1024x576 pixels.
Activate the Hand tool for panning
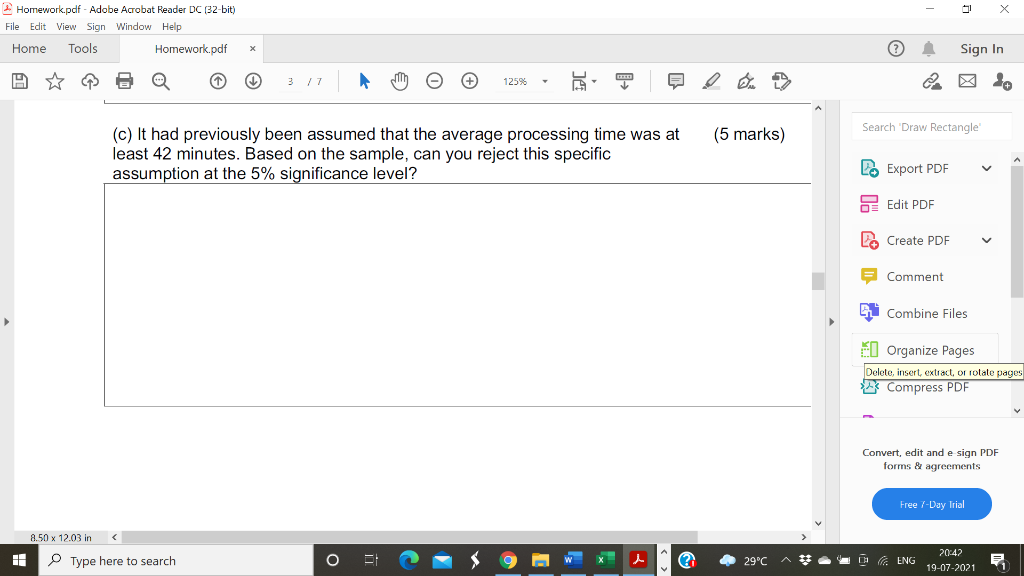tap(399, 81)
